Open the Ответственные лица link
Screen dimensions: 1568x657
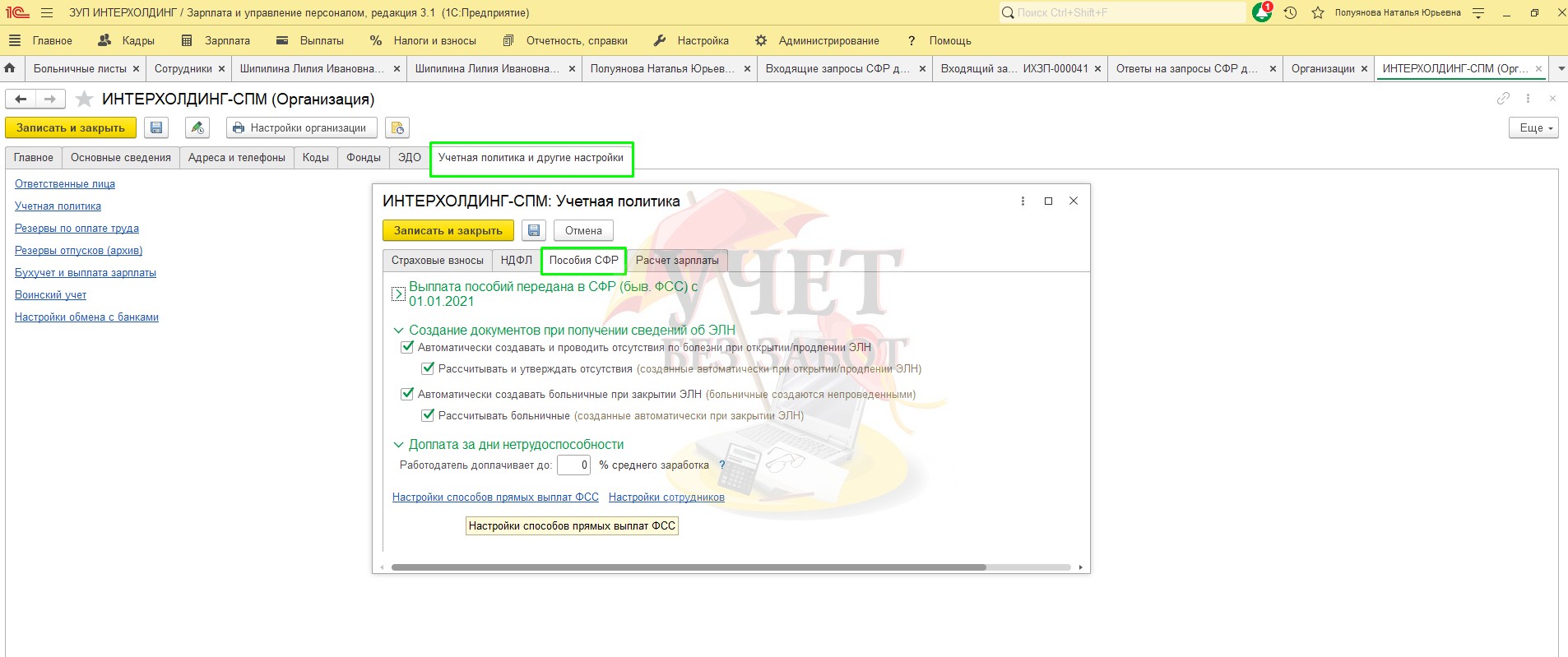(65, 184)
